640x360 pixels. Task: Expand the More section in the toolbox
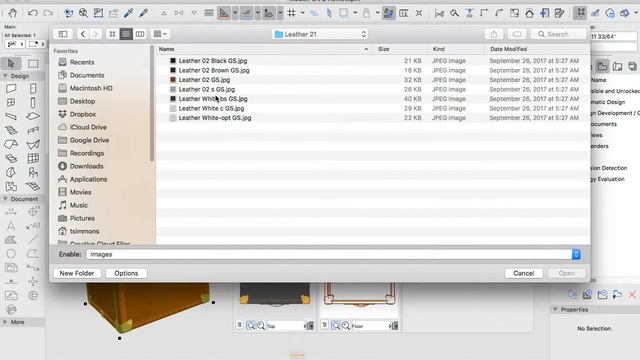point(5,322)
